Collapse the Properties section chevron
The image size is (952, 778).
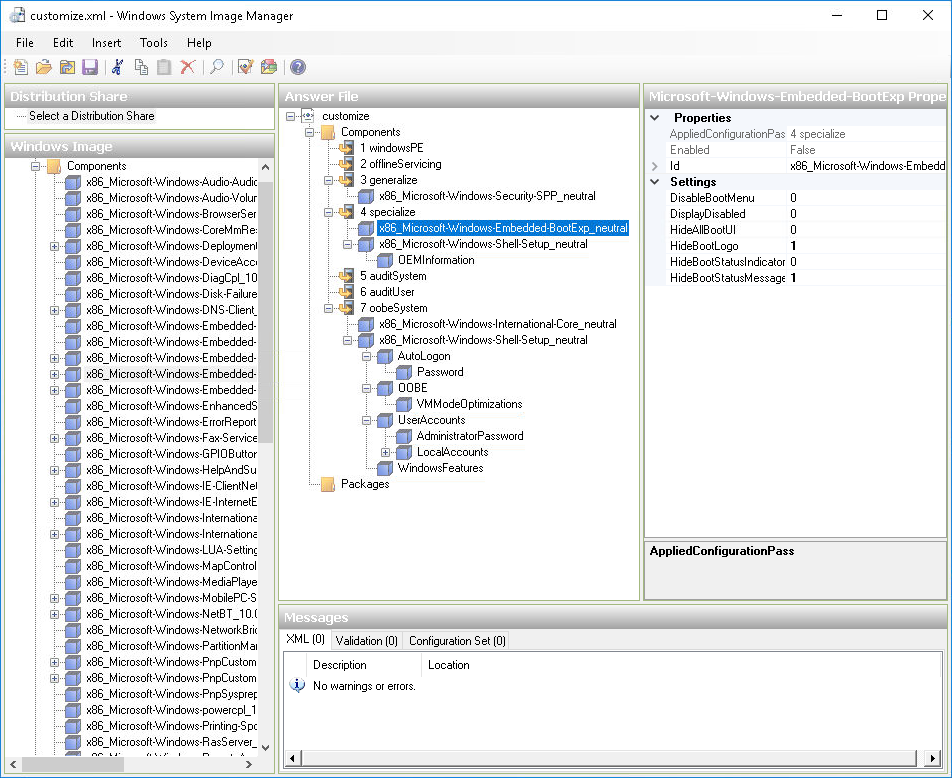pyautogui.click(x=654, y=118)
